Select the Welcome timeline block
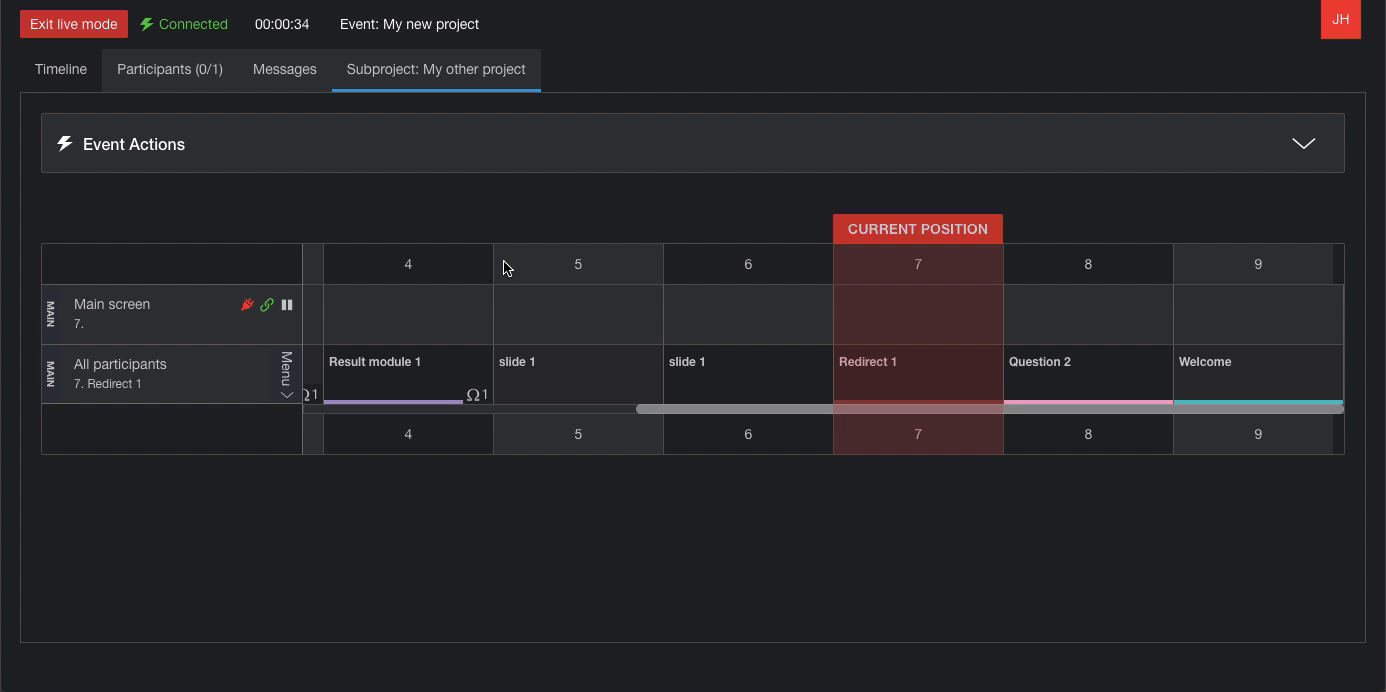Image resolution: width=1386 pixels, height=692 pixels. pos(1257,374)
